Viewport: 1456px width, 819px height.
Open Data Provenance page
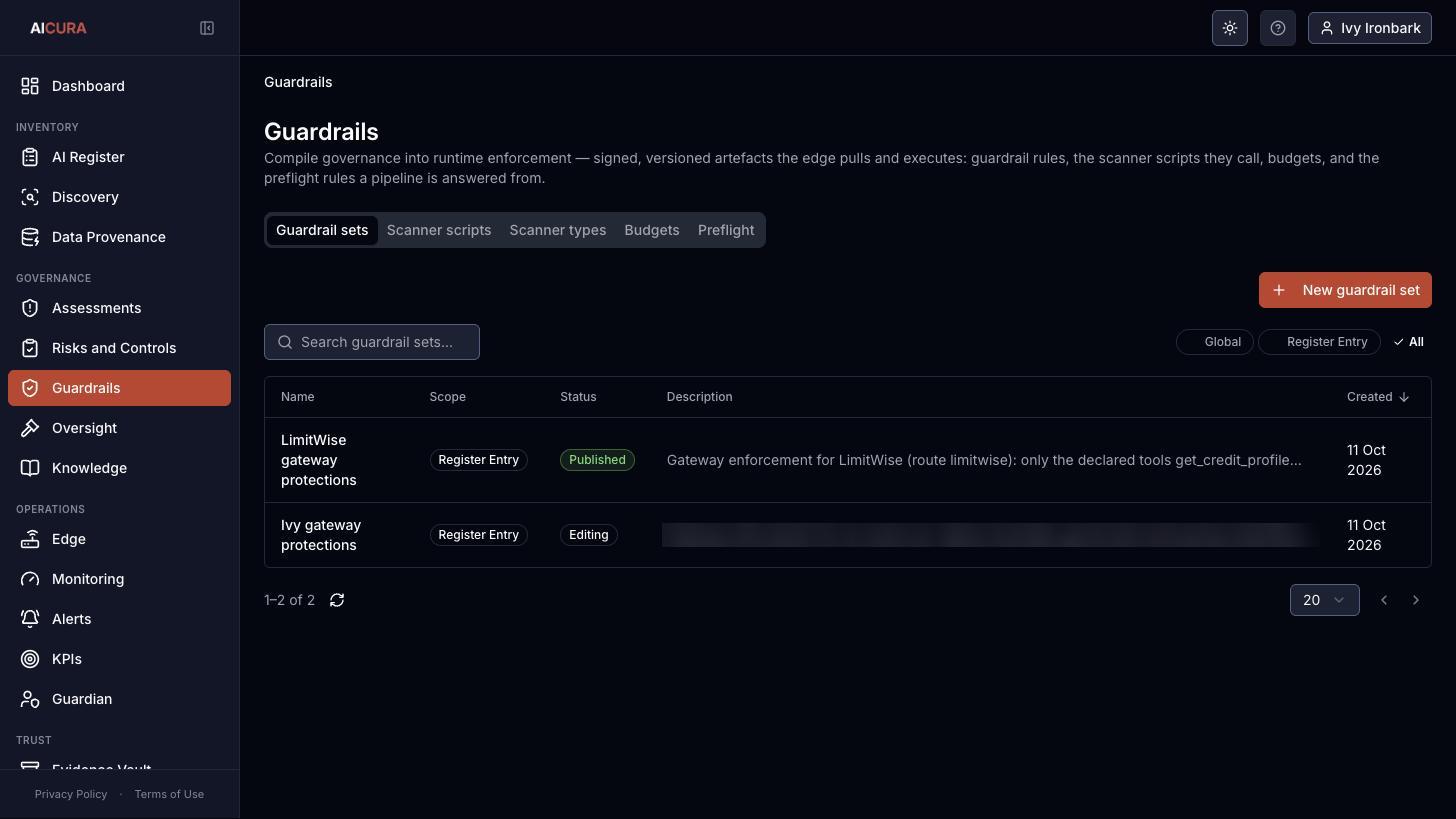(x=119, y=237)
